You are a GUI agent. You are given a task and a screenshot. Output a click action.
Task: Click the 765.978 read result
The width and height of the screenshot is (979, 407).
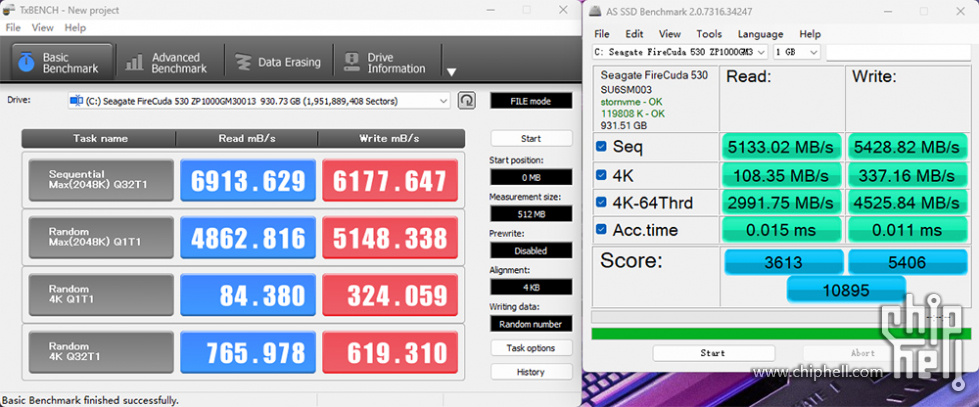tap(248, 352)
